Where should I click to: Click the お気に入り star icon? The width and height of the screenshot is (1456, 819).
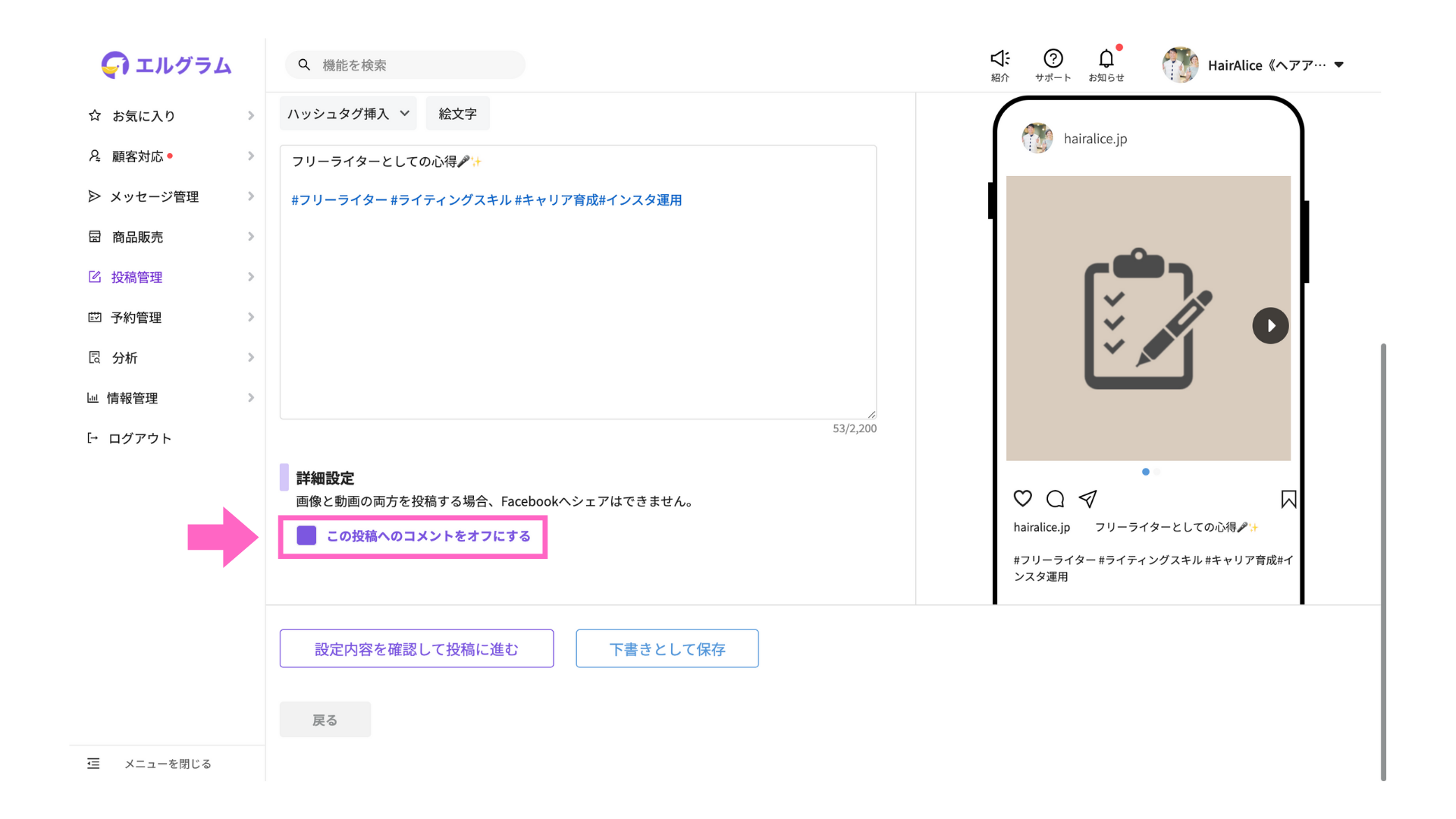coord(95,115)
